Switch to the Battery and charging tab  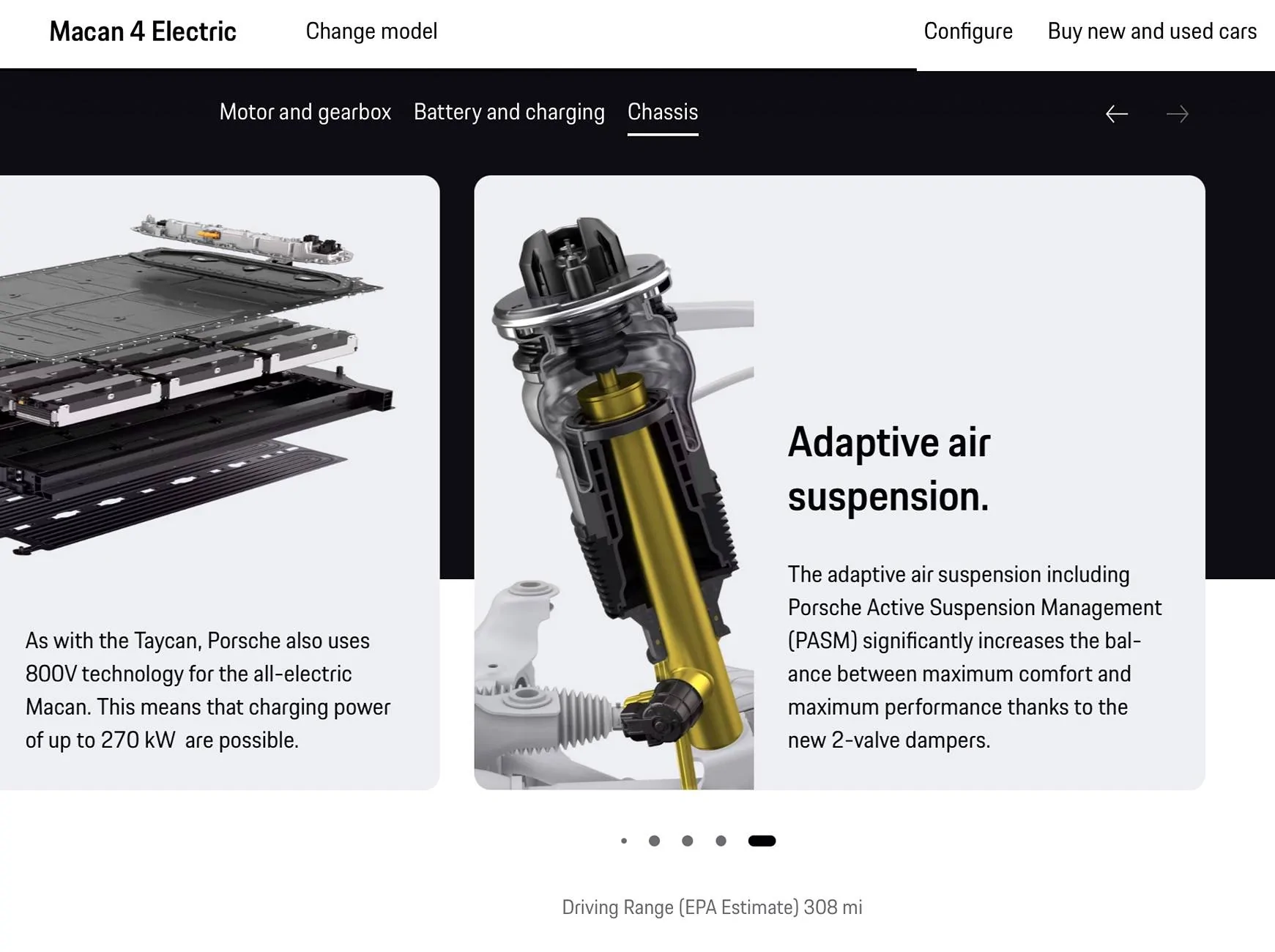[x=509, y=112]
